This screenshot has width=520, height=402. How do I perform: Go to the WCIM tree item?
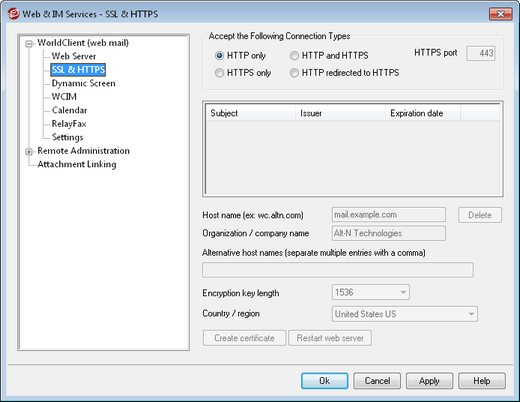[x=64, y=97]
